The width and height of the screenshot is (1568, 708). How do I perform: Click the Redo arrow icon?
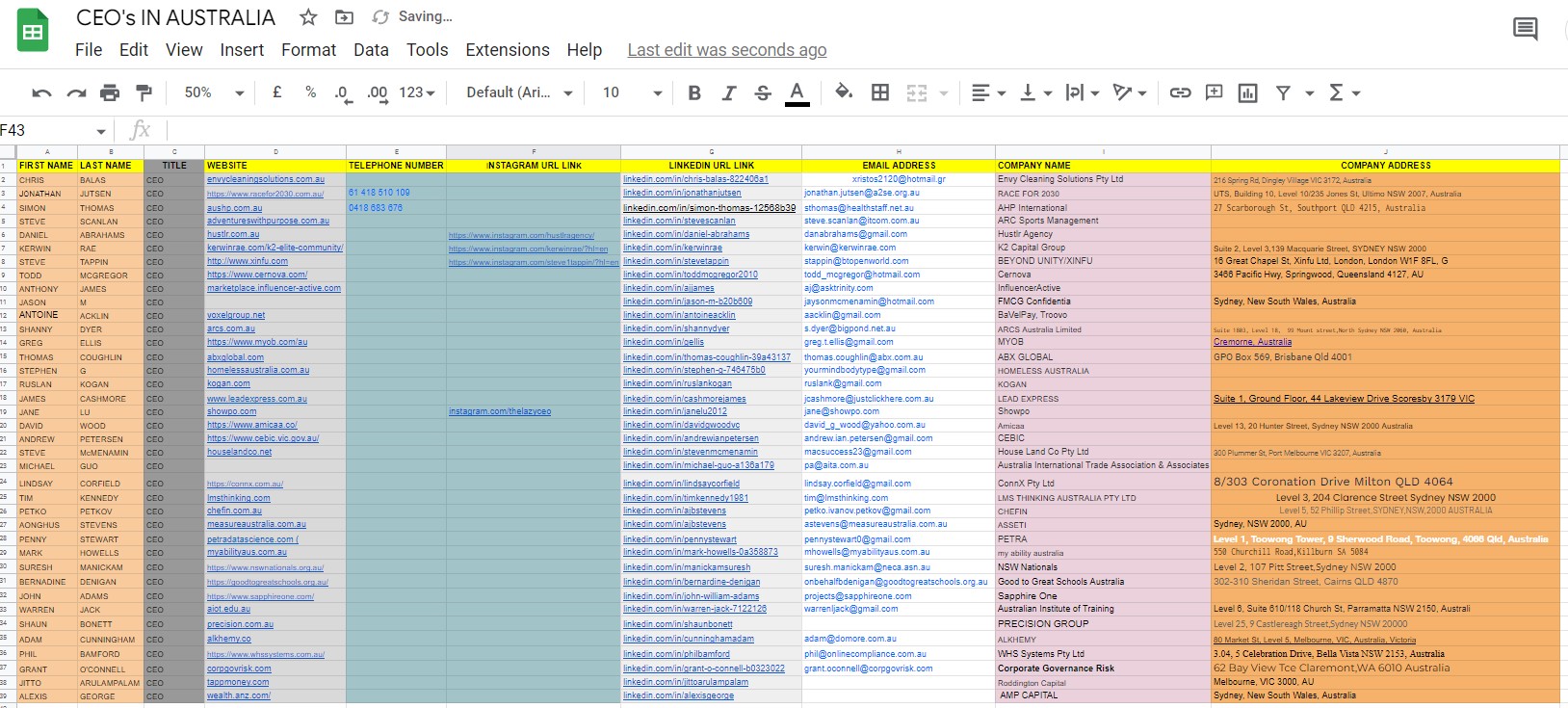[76, 93]
